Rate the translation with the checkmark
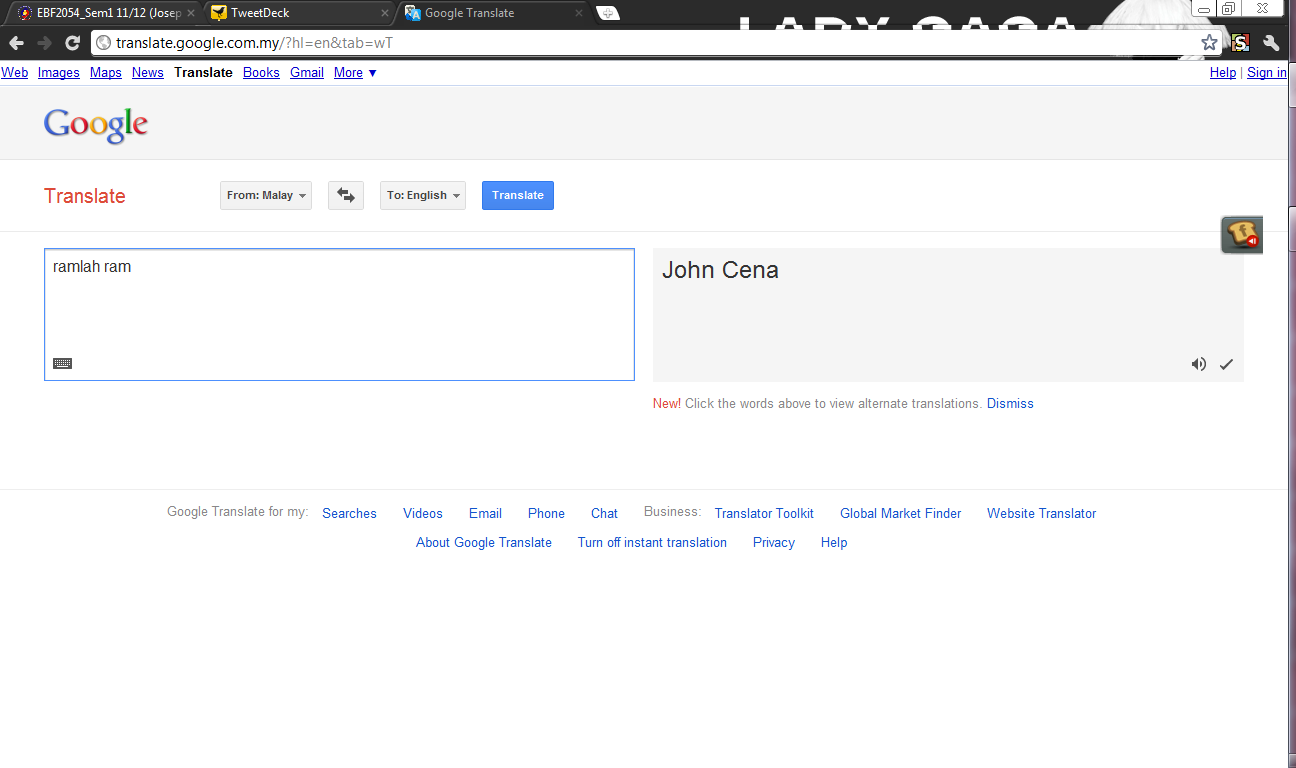Screen dimensions: 1296x768 click(1226, 364)
